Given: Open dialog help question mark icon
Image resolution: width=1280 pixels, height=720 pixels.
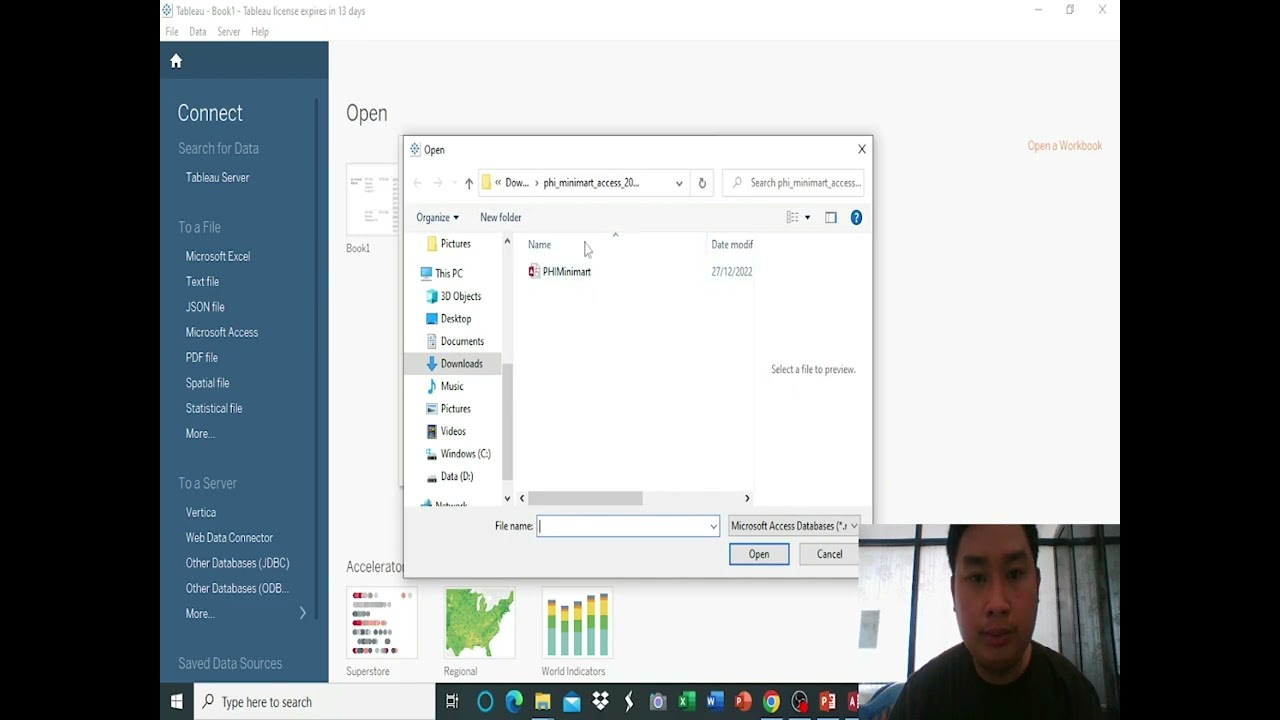Looking at the screenshot, I should point(856,217).
